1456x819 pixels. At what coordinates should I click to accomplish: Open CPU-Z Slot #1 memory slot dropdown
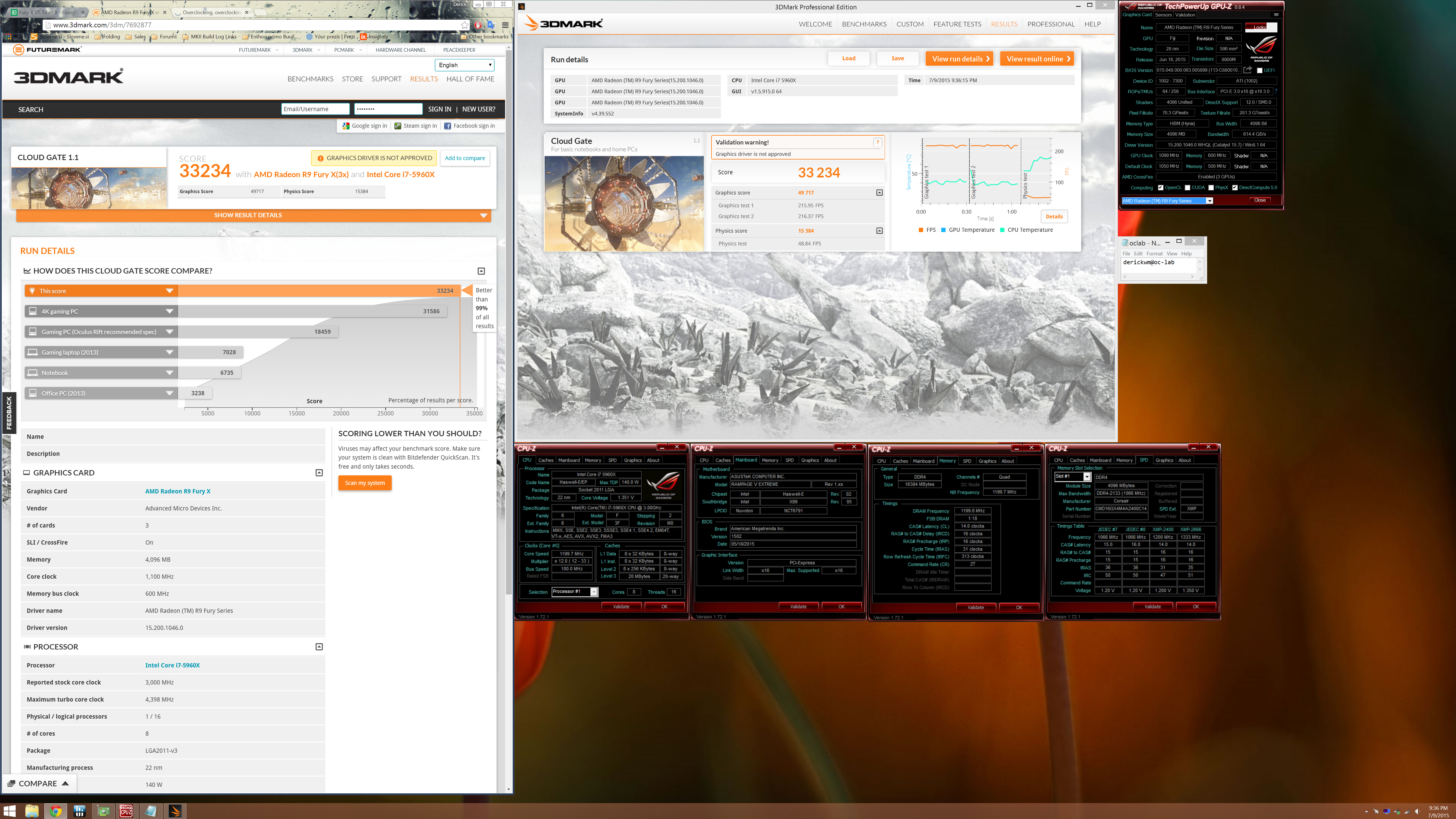click(x=1072, y=477)
